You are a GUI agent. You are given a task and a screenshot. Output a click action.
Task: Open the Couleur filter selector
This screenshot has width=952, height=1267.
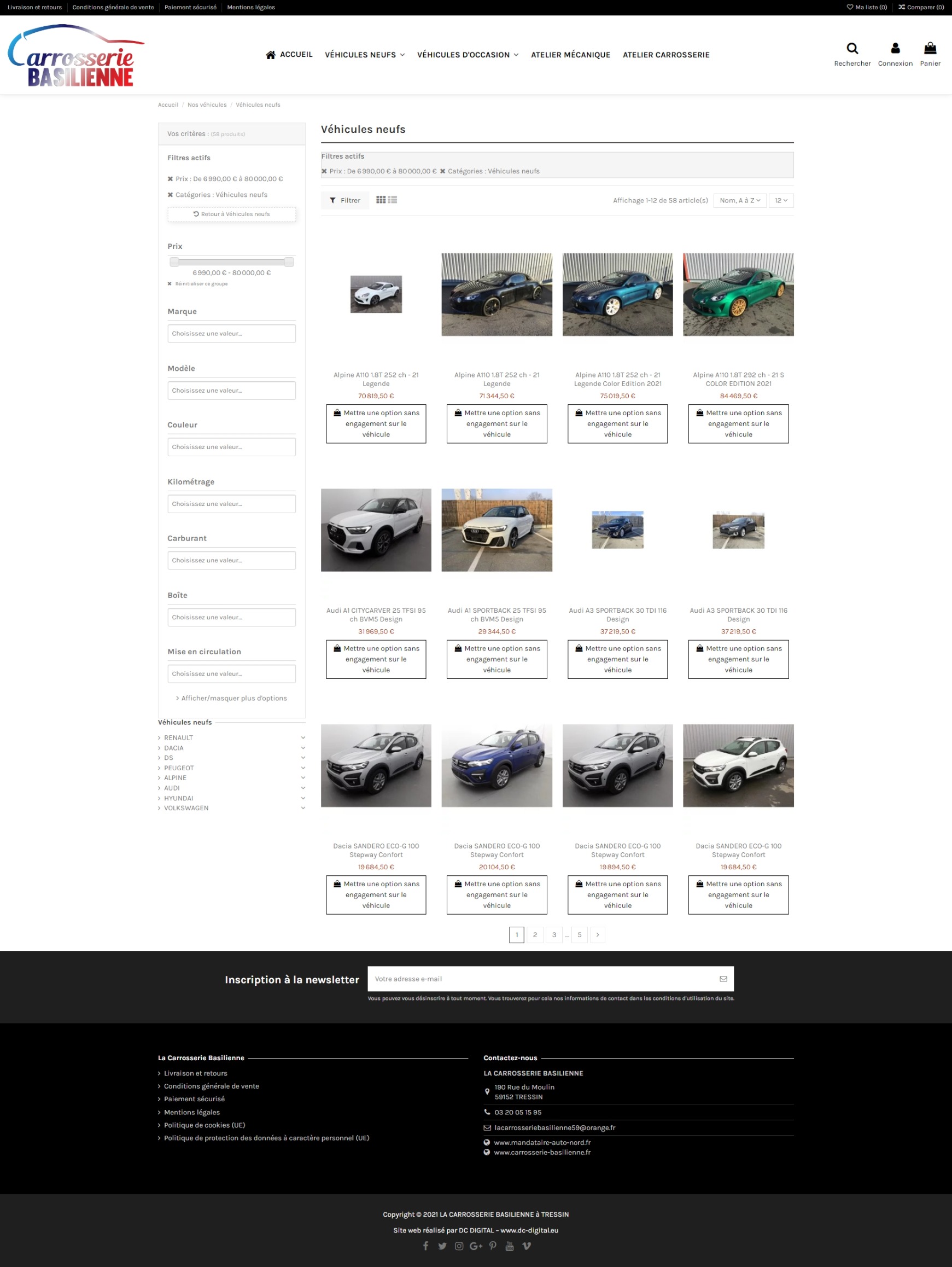[x=231, y=447]
